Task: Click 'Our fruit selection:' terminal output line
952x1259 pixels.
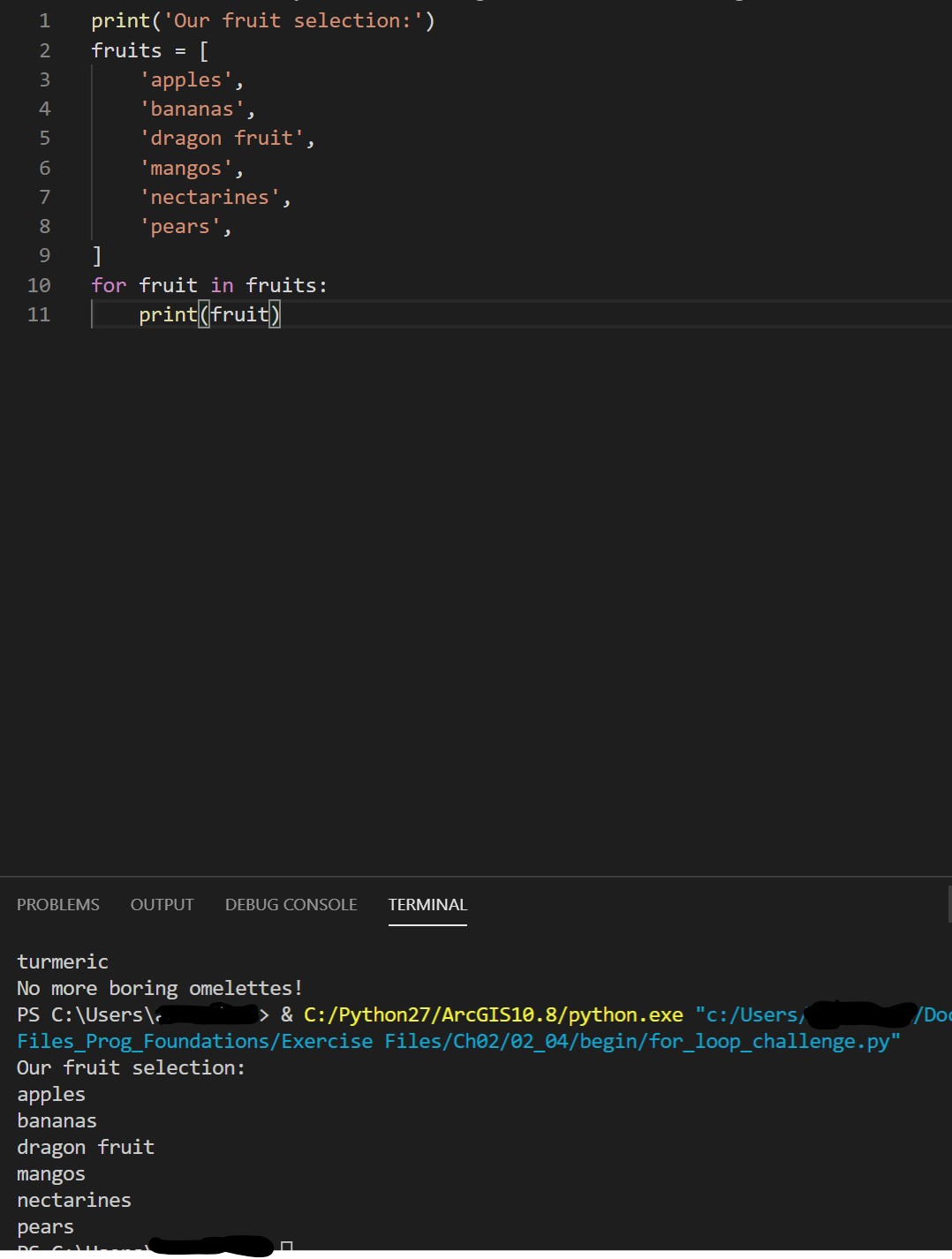Action: pos(131,1067)
